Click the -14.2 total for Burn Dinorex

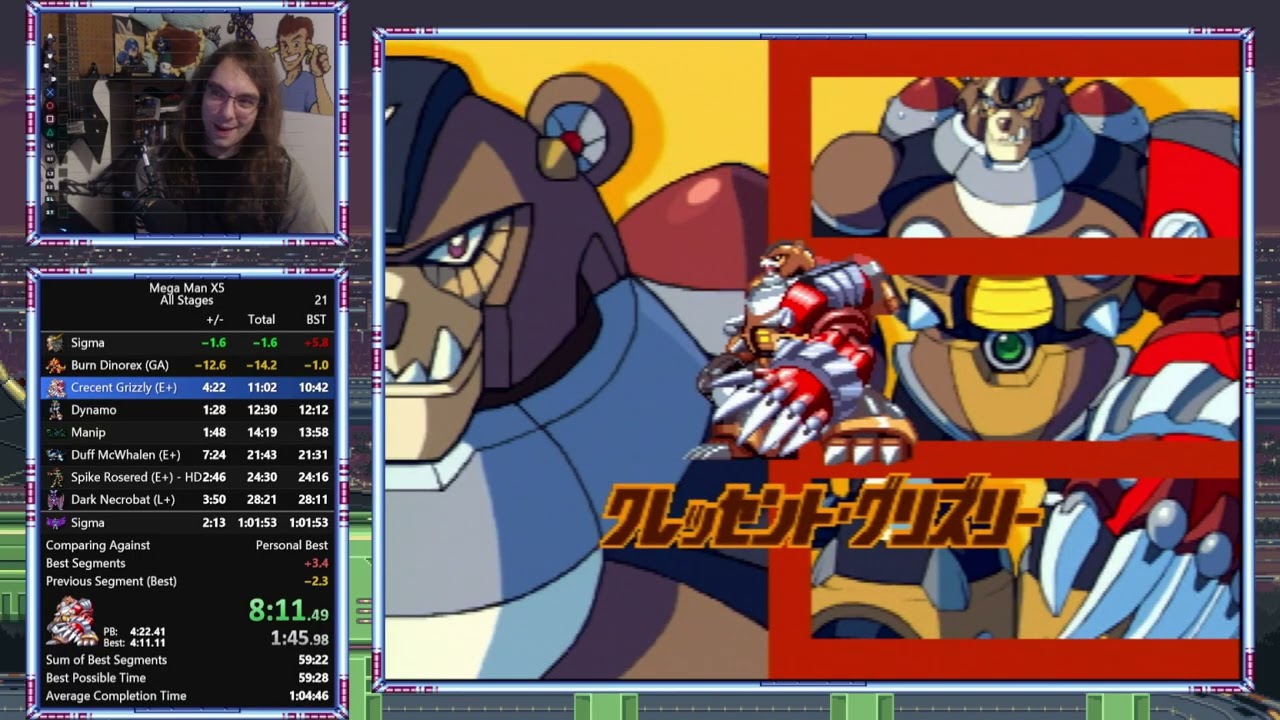262,365
